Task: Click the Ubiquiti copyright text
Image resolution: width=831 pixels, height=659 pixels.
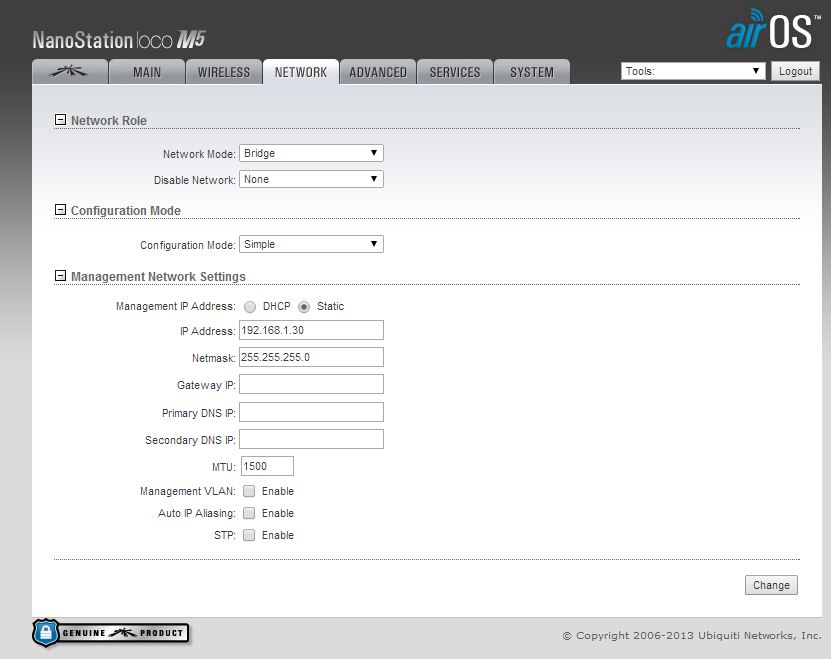Action: coord(692,635)
